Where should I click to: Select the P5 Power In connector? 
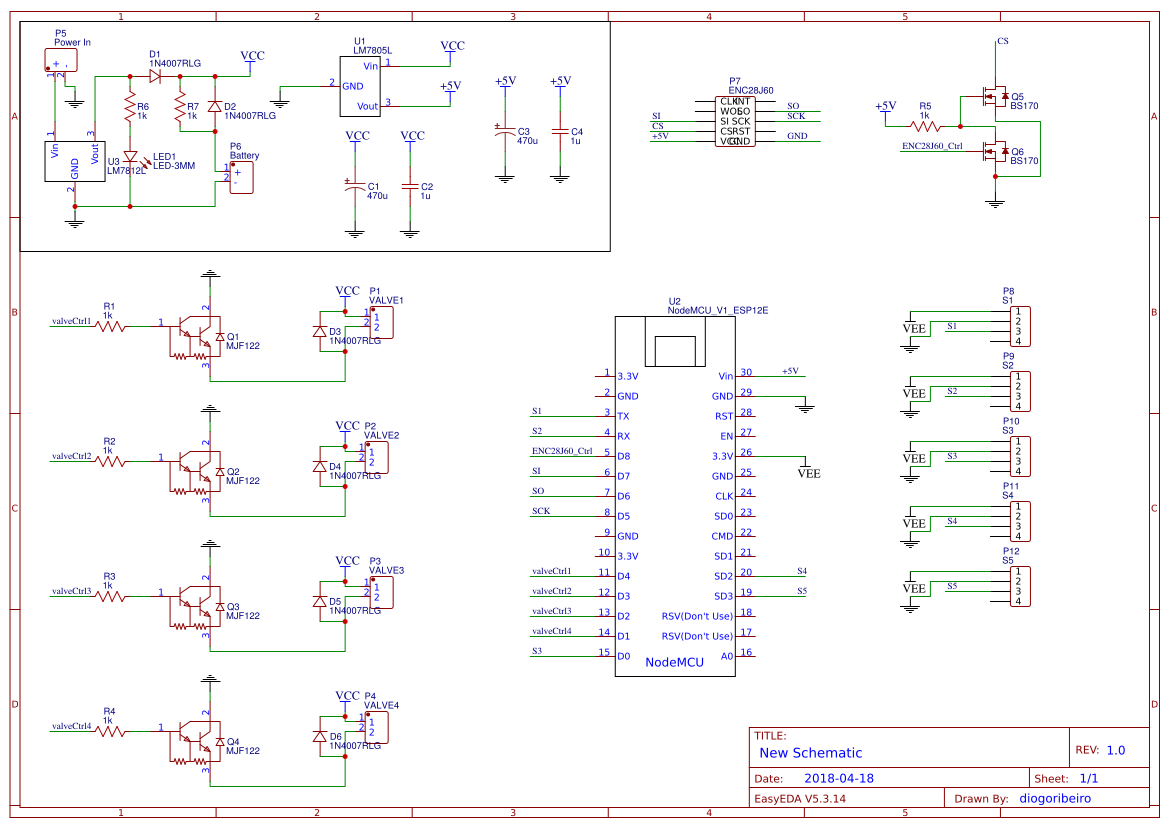click(x=60, y=60)
